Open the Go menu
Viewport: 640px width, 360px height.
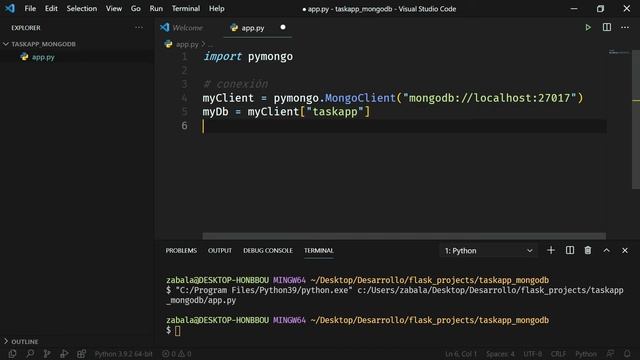(x=136, y=8)
